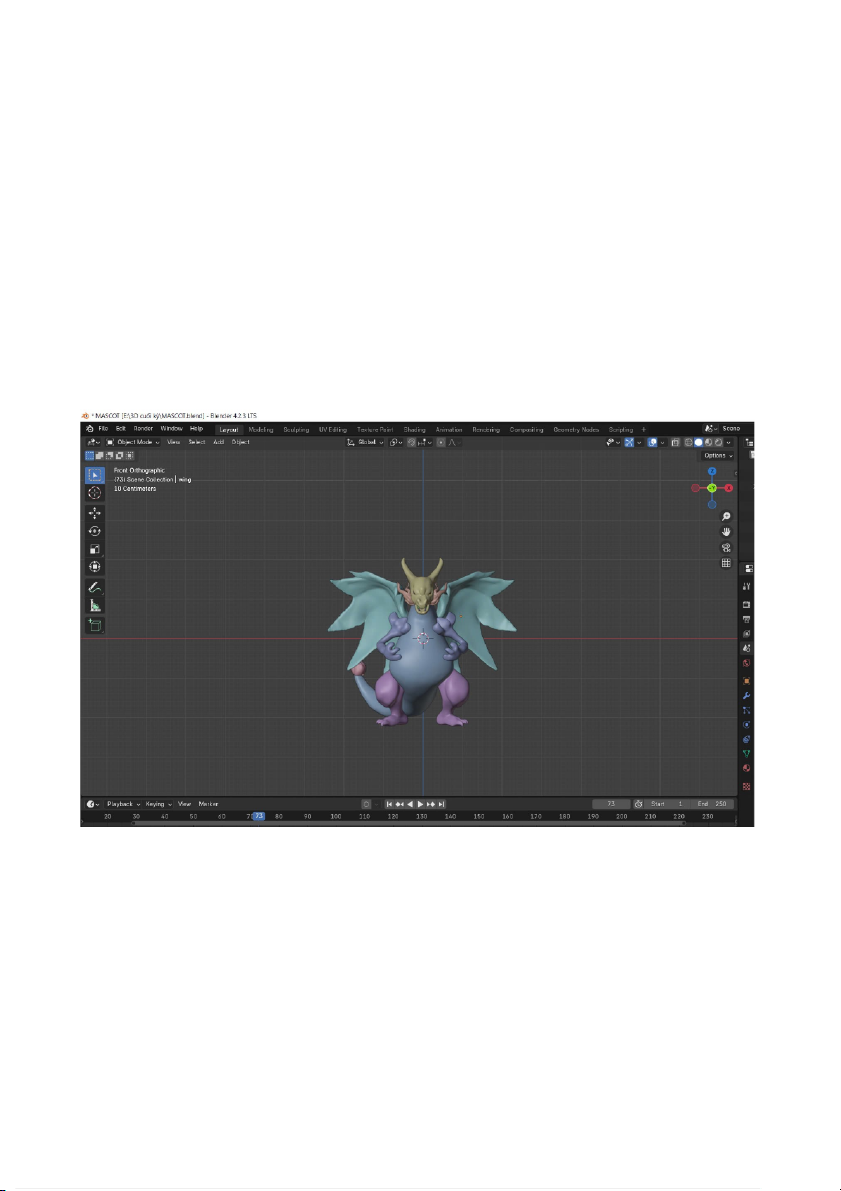This screenshot has height=1191, width=841.
Task: Select the Move tool
Action: coord(95,513)
